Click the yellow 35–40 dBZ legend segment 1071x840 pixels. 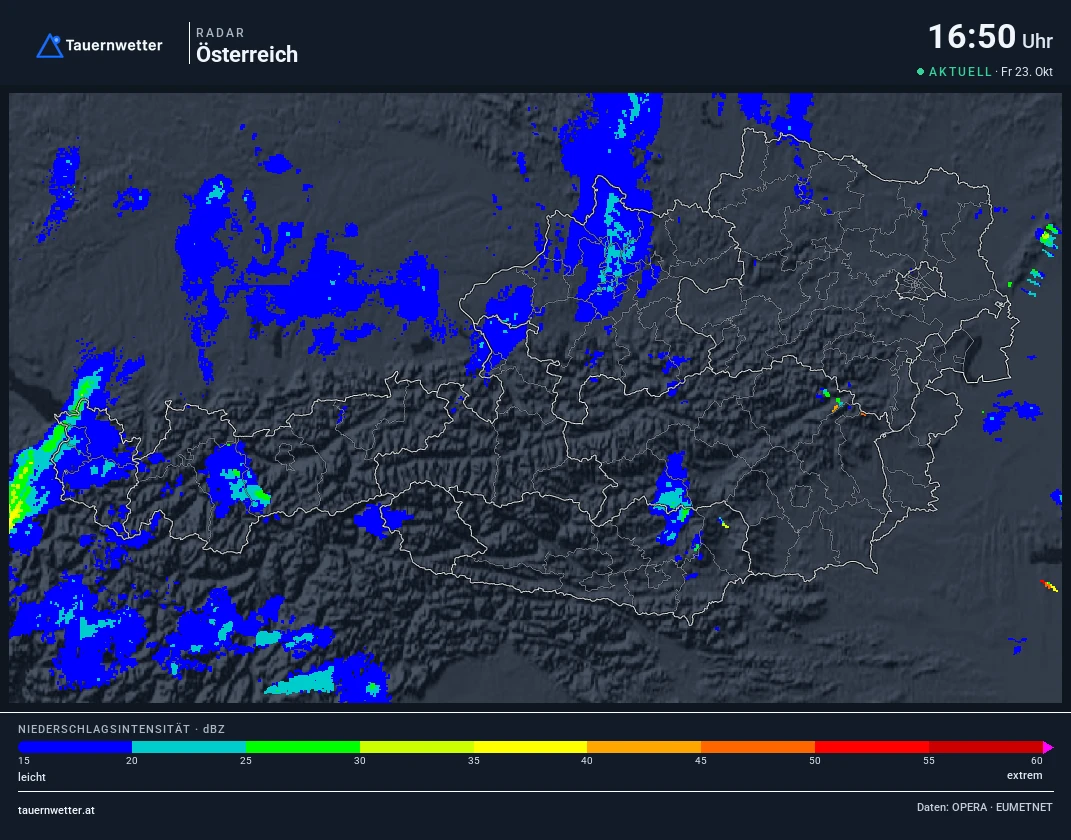pos(530,747)
